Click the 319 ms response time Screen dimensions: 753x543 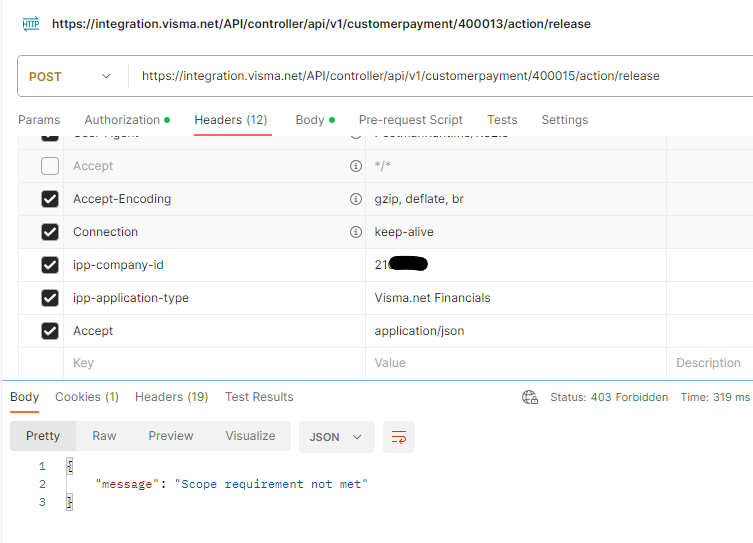click(x=731, y=398)
